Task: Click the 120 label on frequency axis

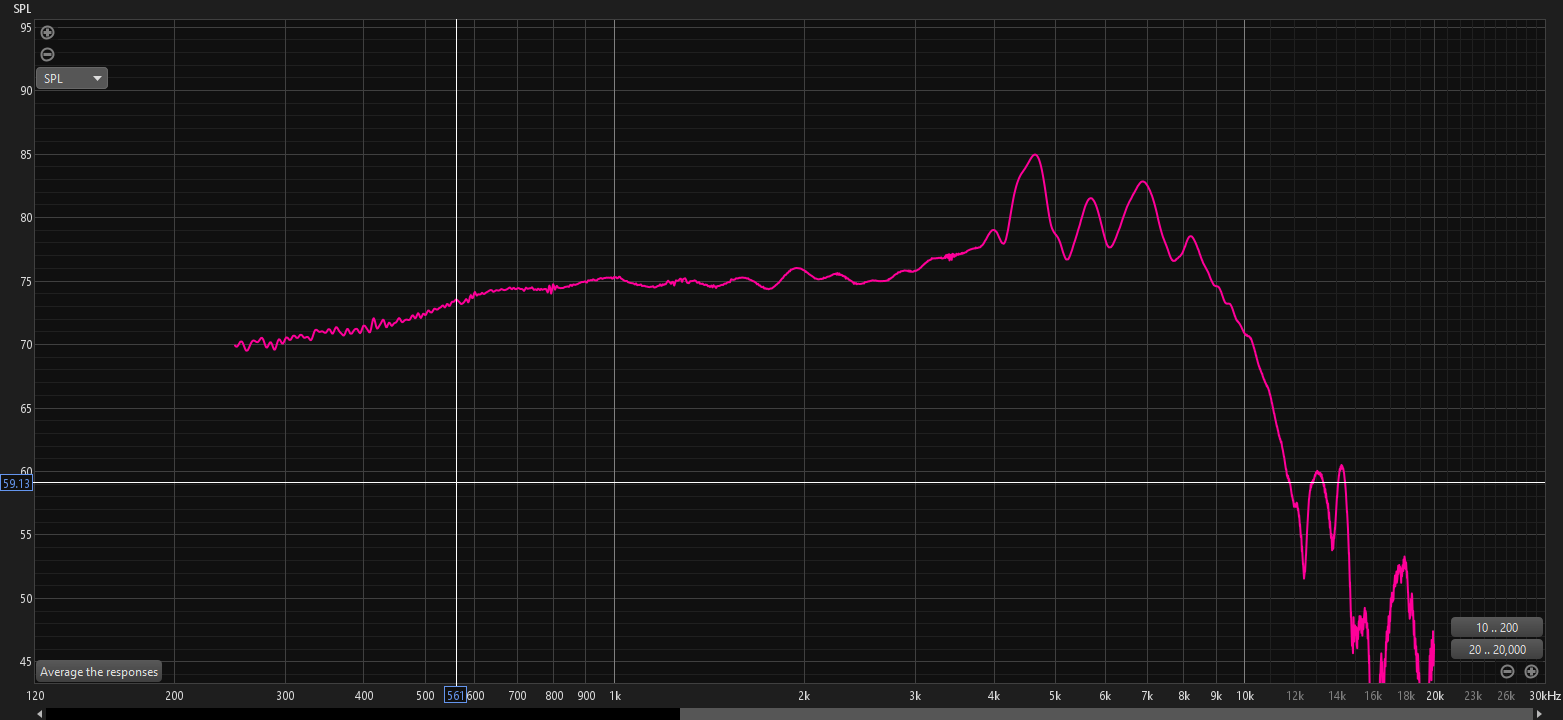Action: (x=35, y=695)
